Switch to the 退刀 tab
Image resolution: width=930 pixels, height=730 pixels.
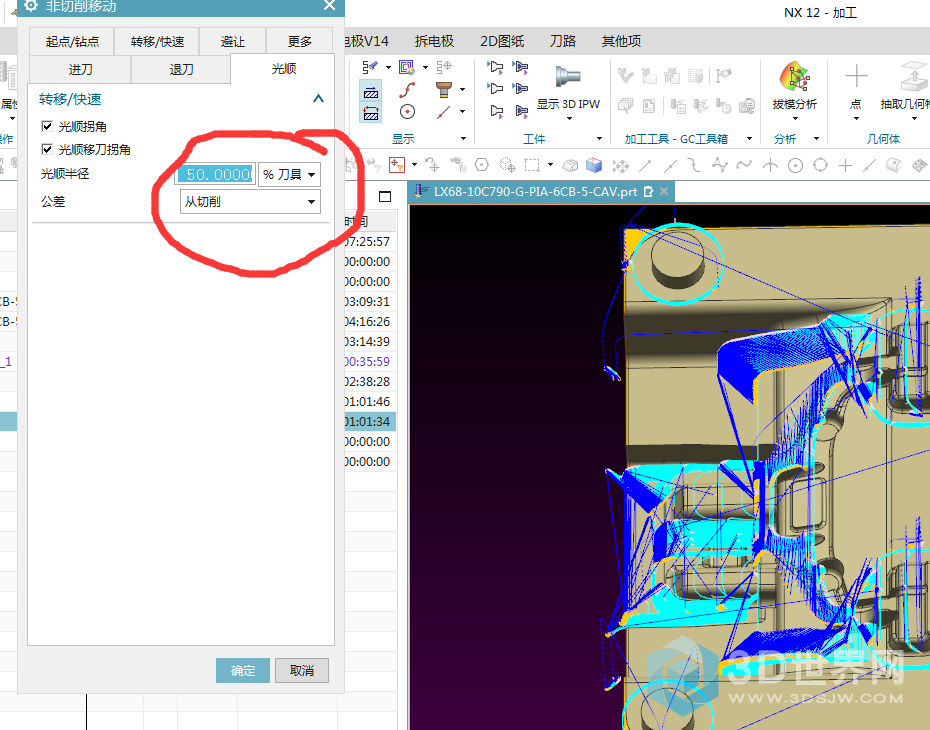tap(181, 69)
